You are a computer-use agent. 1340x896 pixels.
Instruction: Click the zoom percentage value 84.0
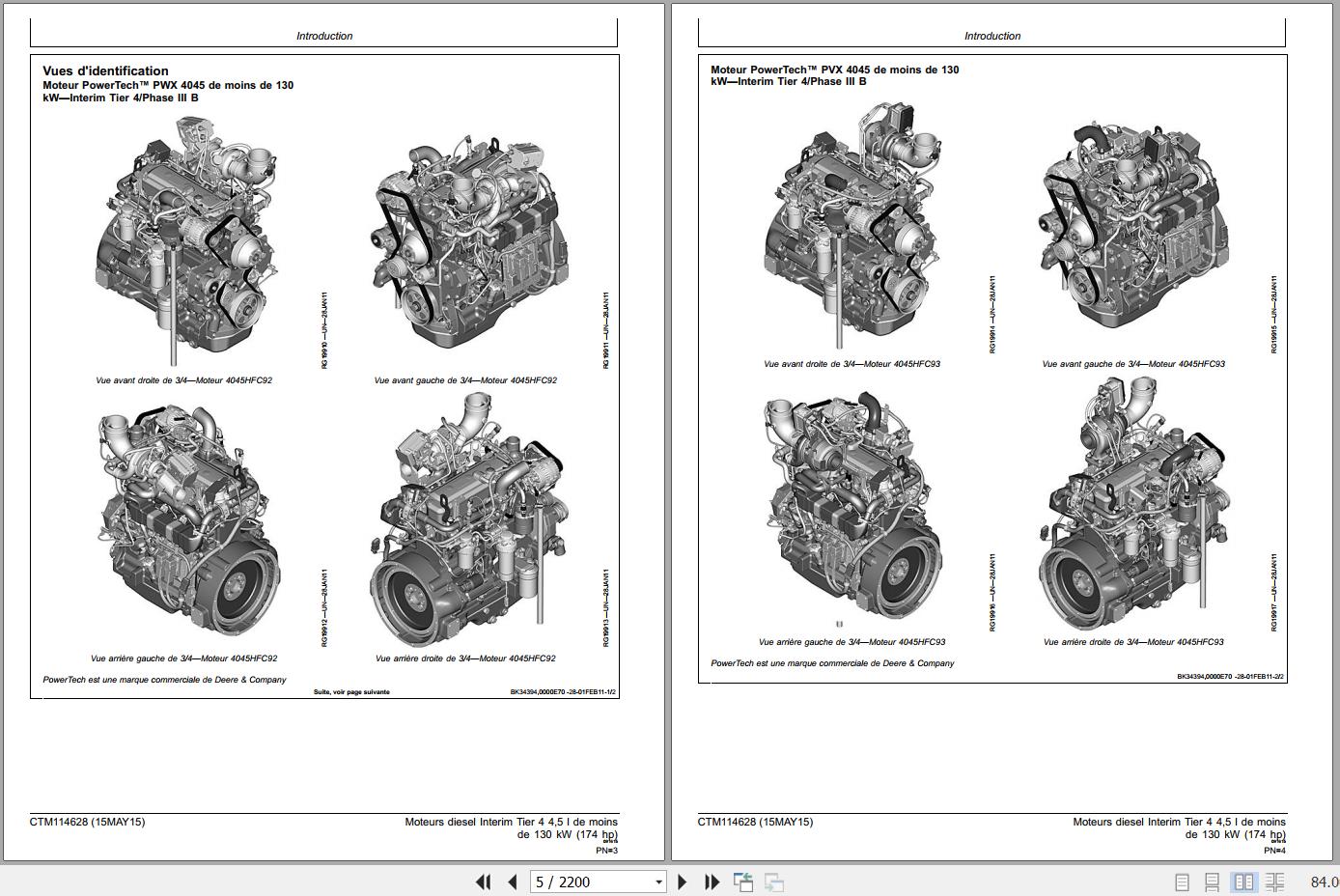click(x=1325, y=882)
